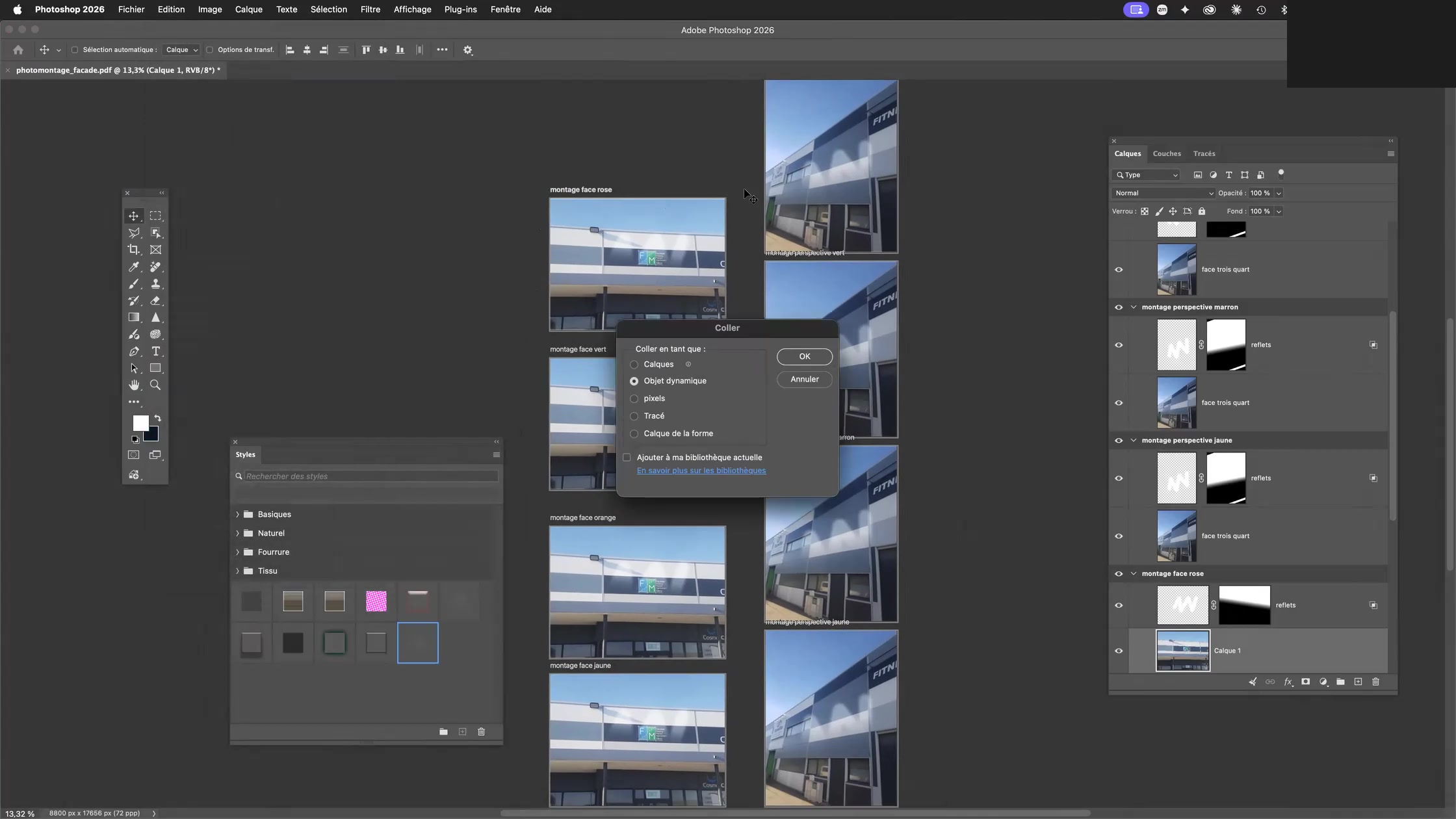Hide the montage face rose group
Viewport: 1456px width, 819px height.
pyautogui.click(x=1119, y=573)
